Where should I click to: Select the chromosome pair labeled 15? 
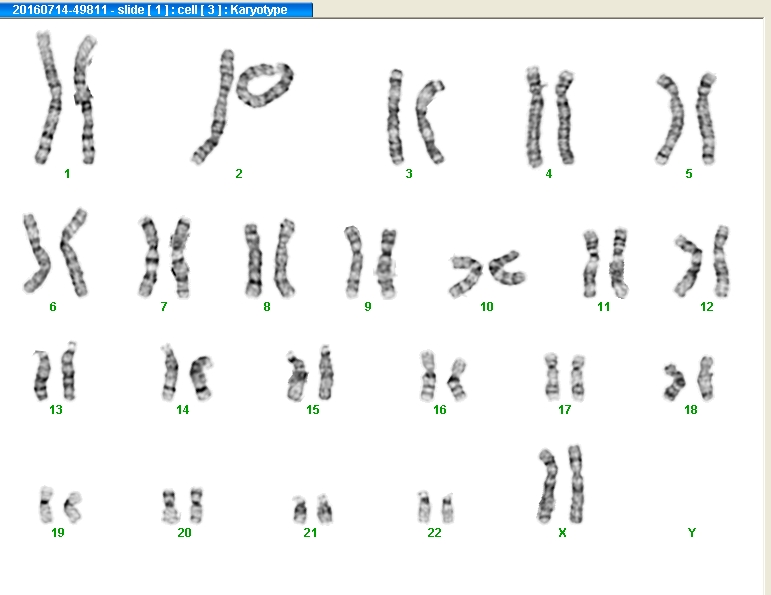click(x=310, y=373)
